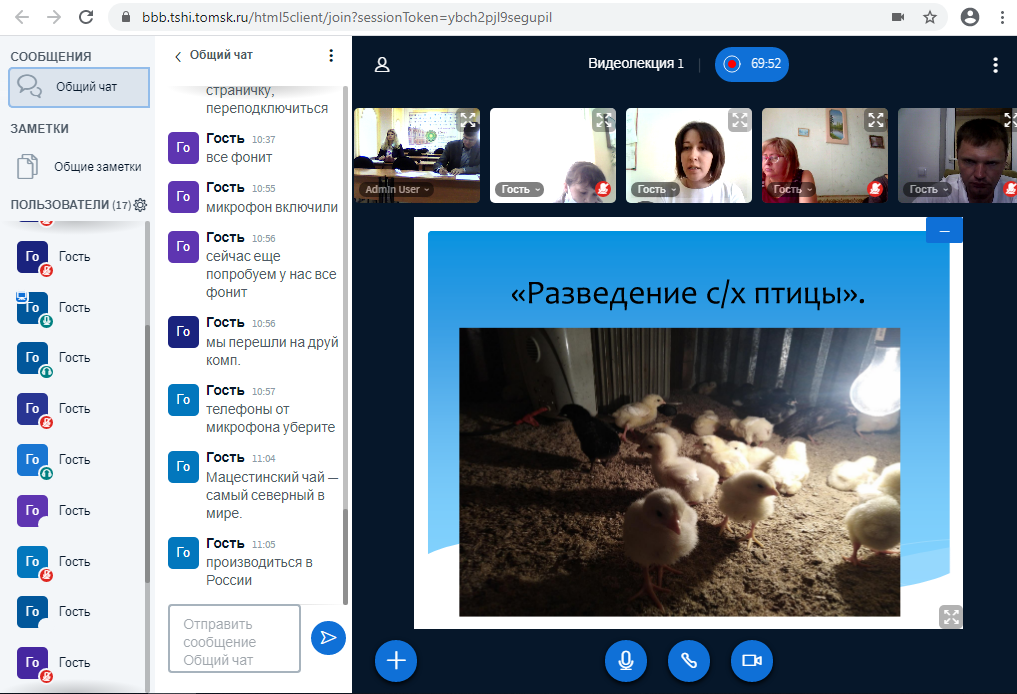Click the recording indicator 69:52 button
This screenshot has height=694, width=1017.
coord(752,64)
